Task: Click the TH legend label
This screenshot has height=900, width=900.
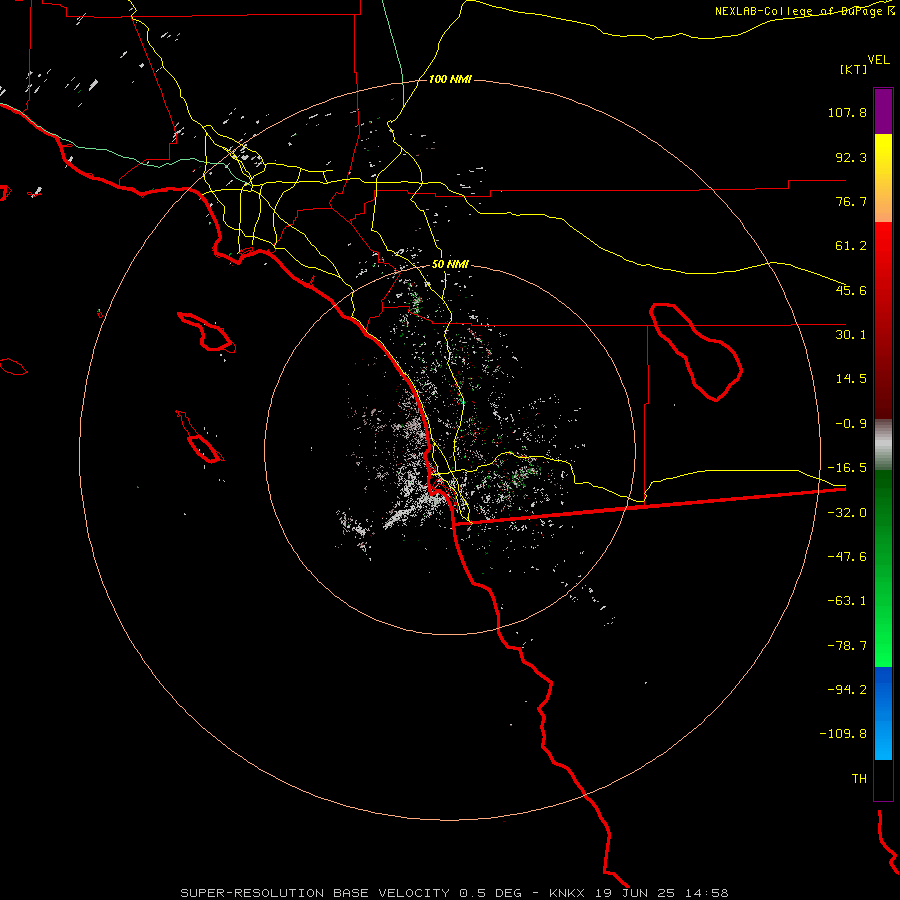Action: pos(859,779)
